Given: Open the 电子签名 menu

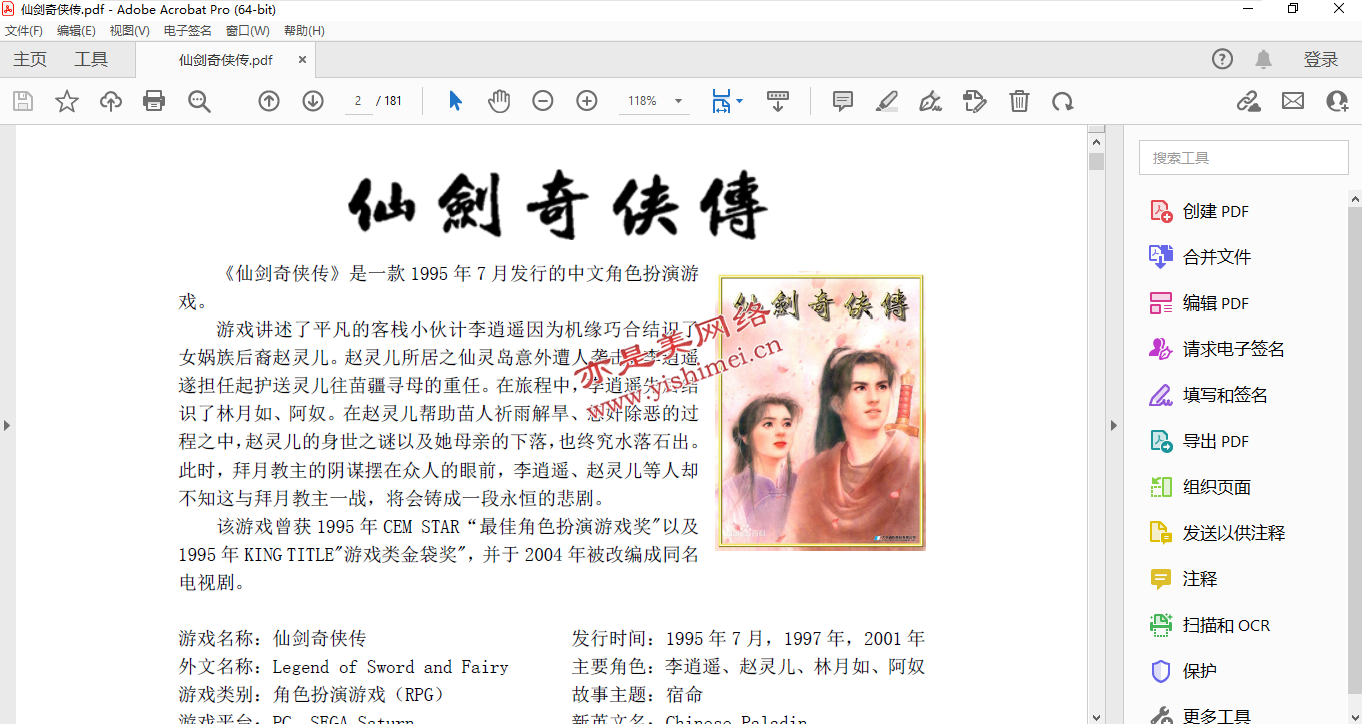Looking at the screenshot, I should (x=188, y=31).
